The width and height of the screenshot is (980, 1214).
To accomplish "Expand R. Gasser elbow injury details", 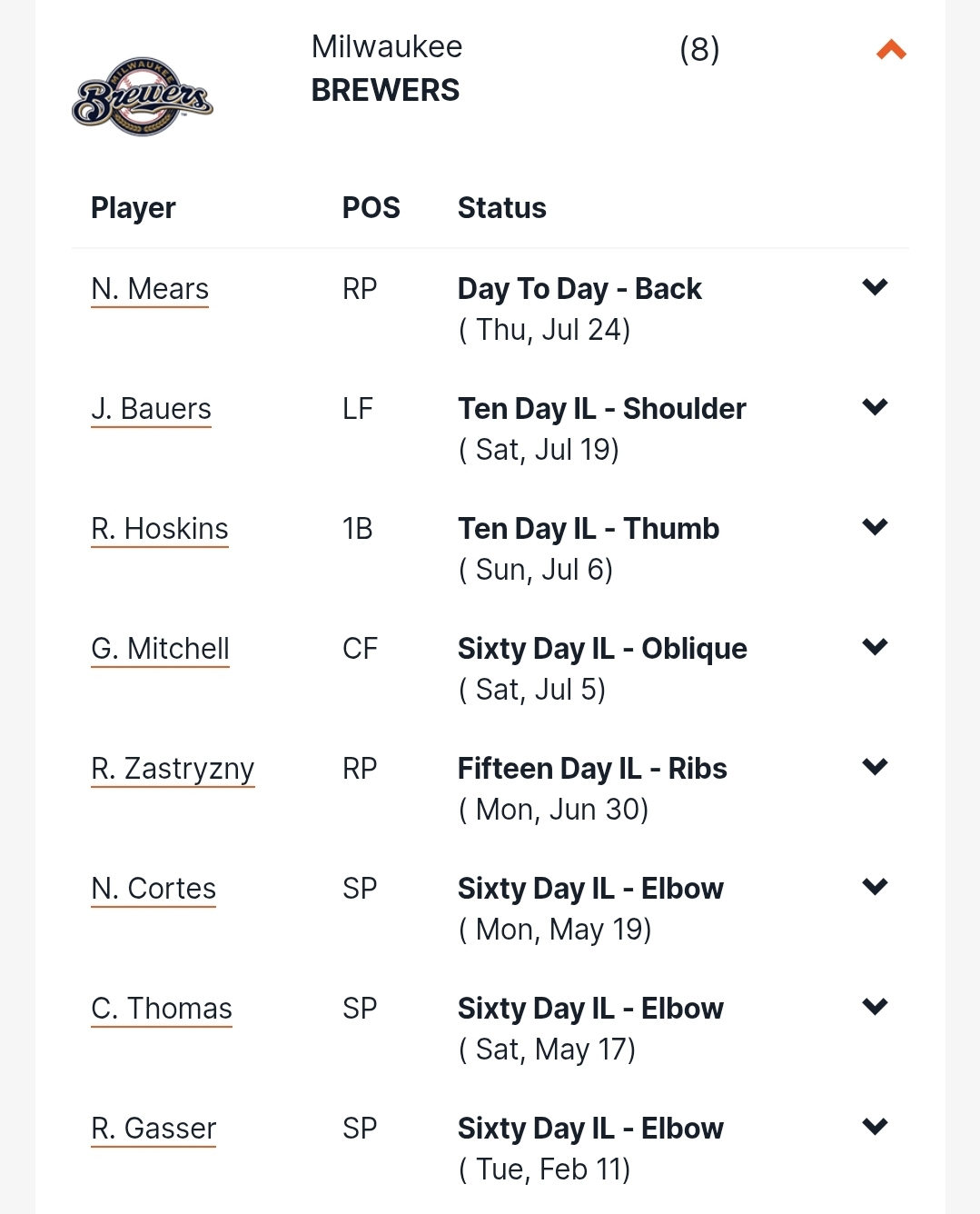I will (875, 1127).
